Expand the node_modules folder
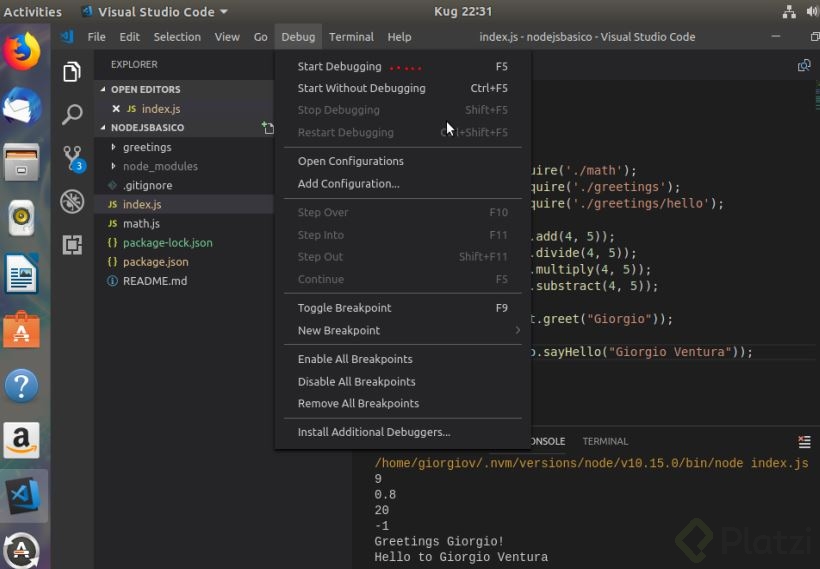Viewport: 820px width, 569px height. [160, 166]
